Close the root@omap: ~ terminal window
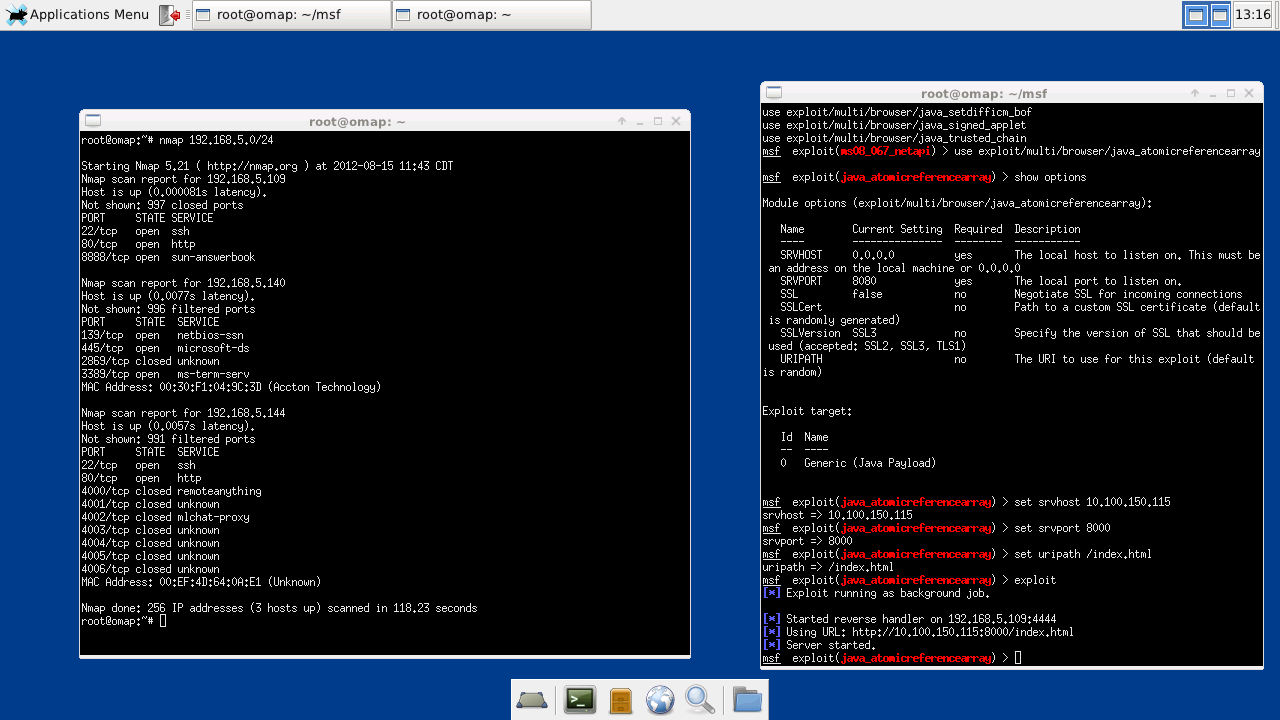The width and height of the screenshot is (1280, 720). pyautogui.click(x=677, y=121)
